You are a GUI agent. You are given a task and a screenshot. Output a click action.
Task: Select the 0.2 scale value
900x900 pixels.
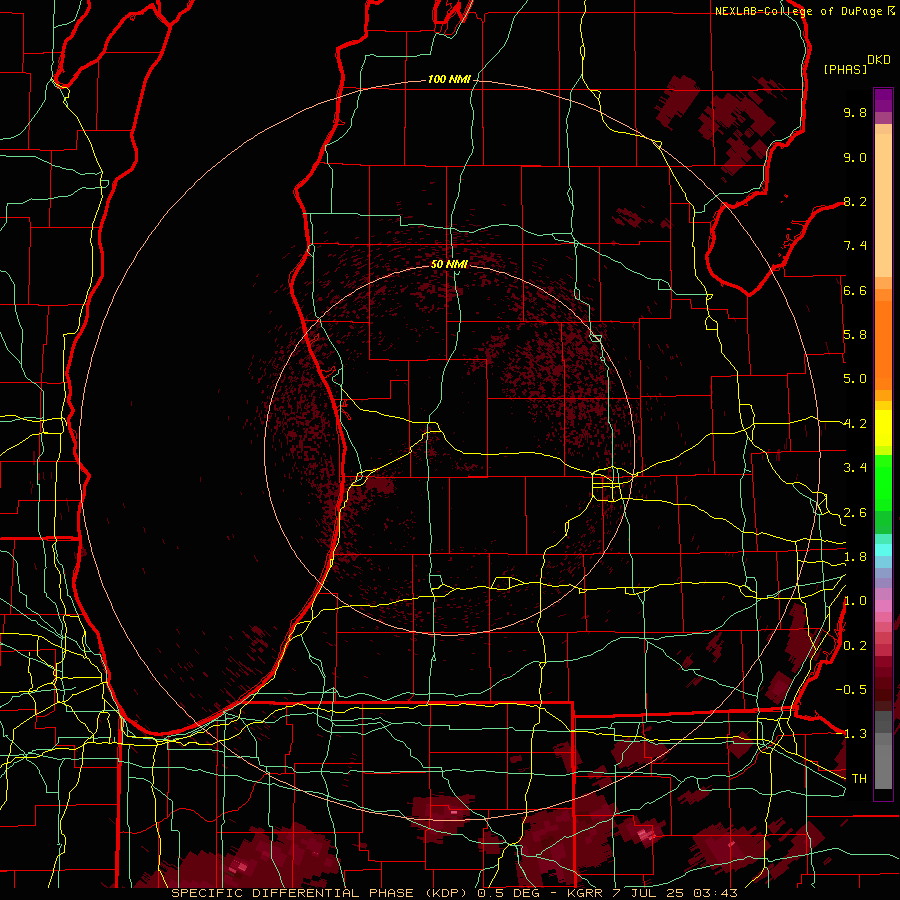(855, 646)
